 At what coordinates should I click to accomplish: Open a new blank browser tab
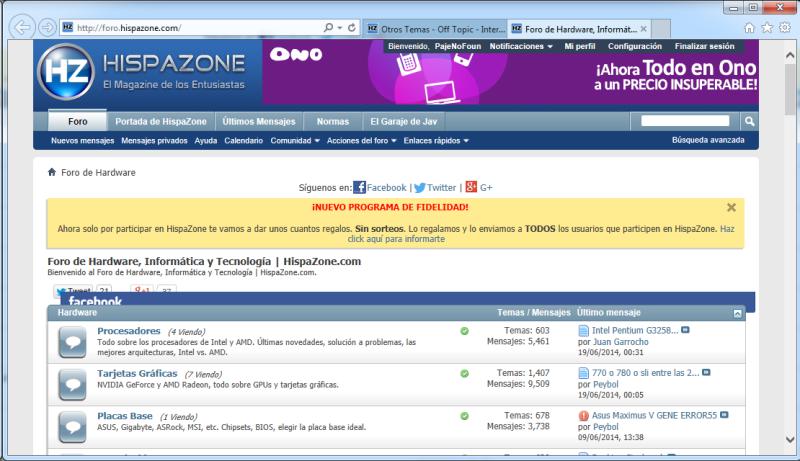point(661,29)
